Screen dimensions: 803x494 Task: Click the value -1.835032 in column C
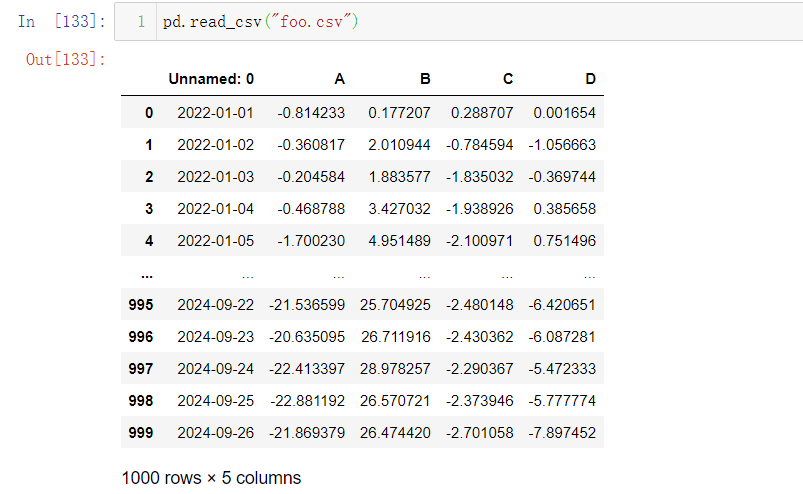pos(479,177)
